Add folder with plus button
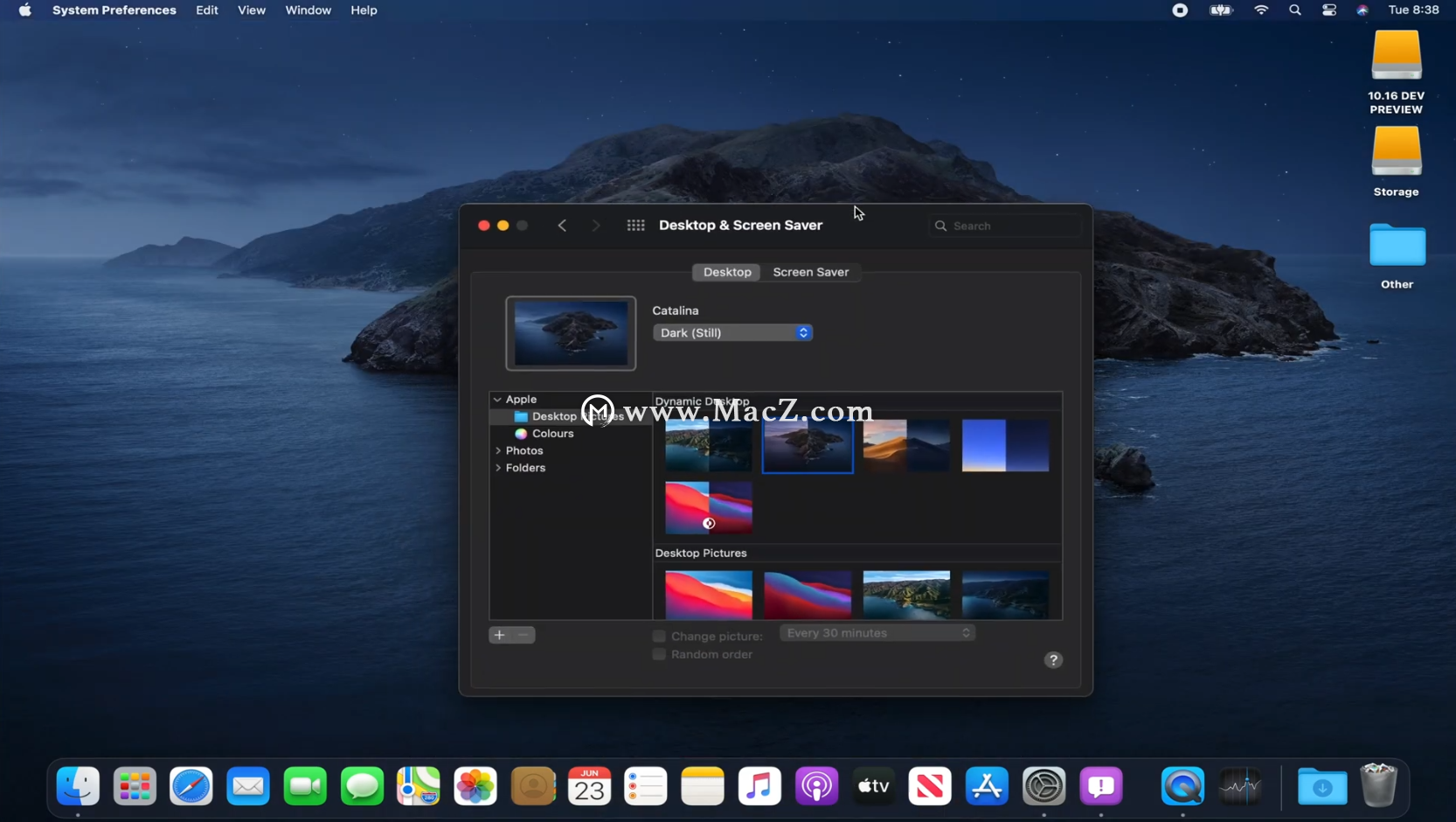 point(500,635)
